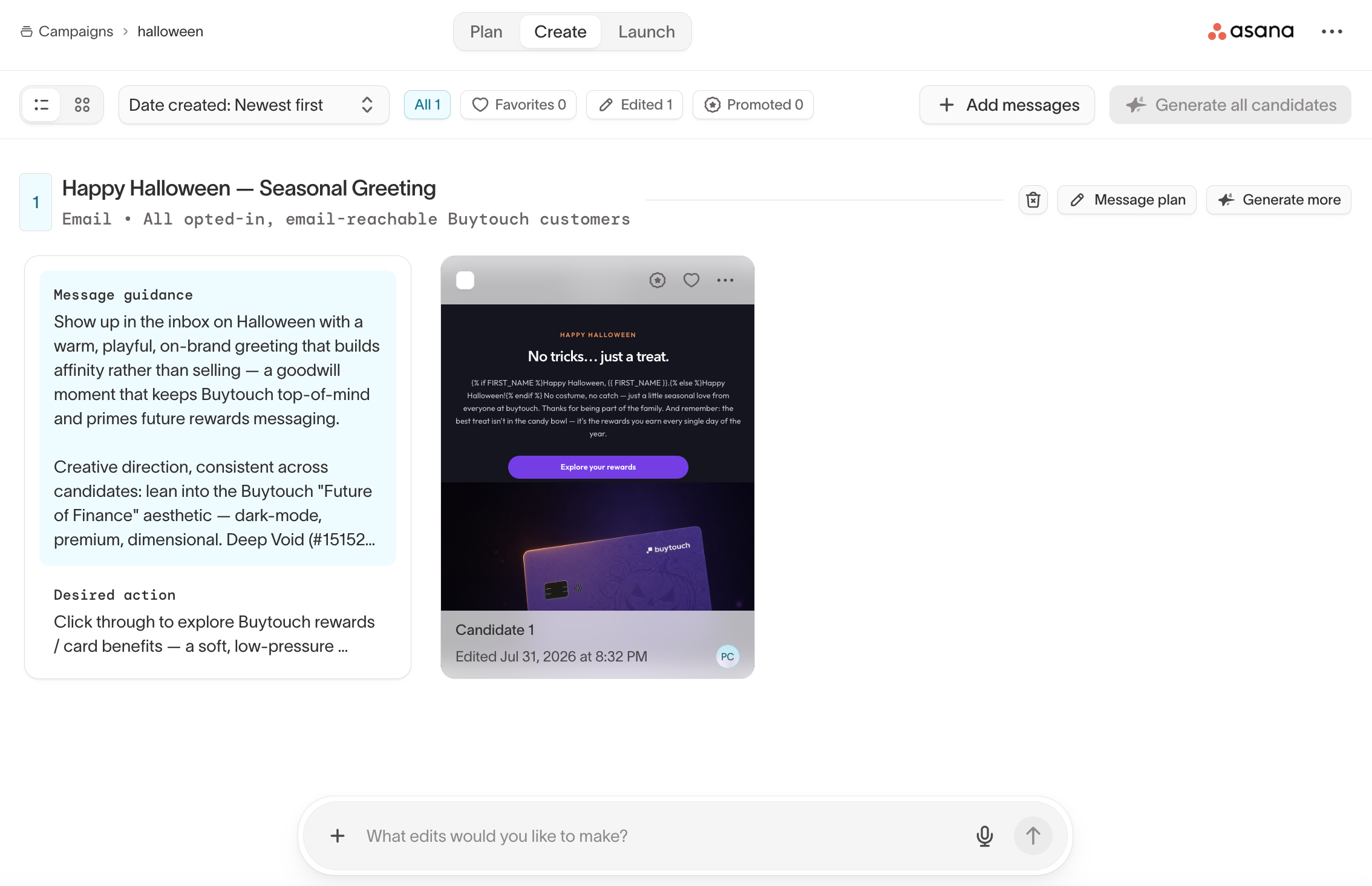Click the Asana logo
This screenshot has width=1372, height=886.
click(1250, 31)
